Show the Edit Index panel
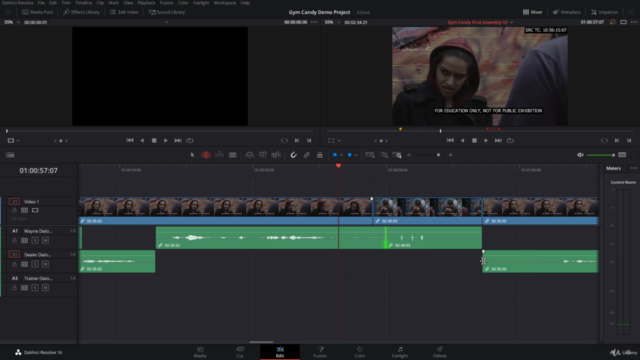Screen dimensions: 640x360 (x=124, y=12)
